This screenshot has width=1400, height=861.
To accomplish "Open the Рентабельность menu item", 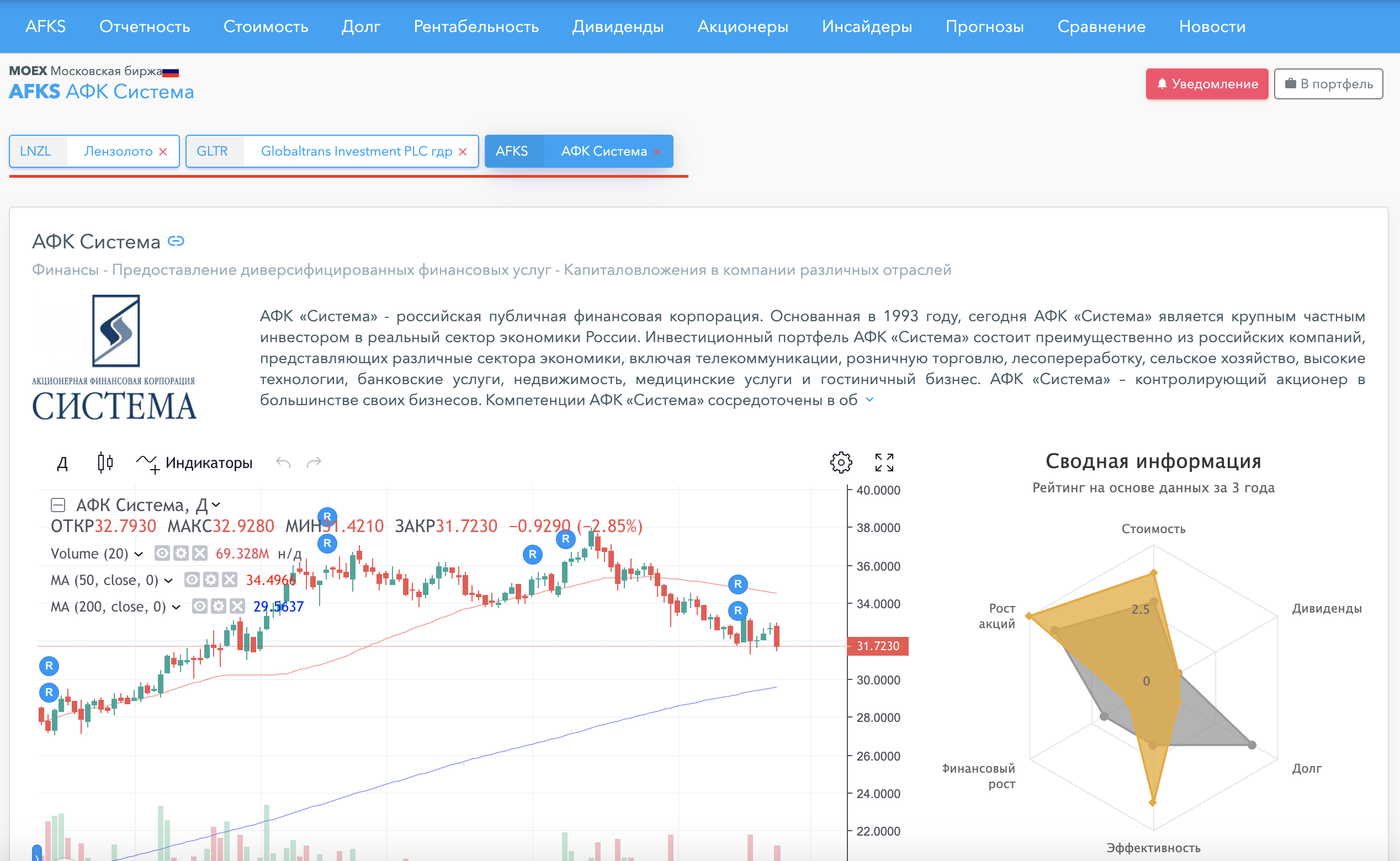I will [476, 26].
